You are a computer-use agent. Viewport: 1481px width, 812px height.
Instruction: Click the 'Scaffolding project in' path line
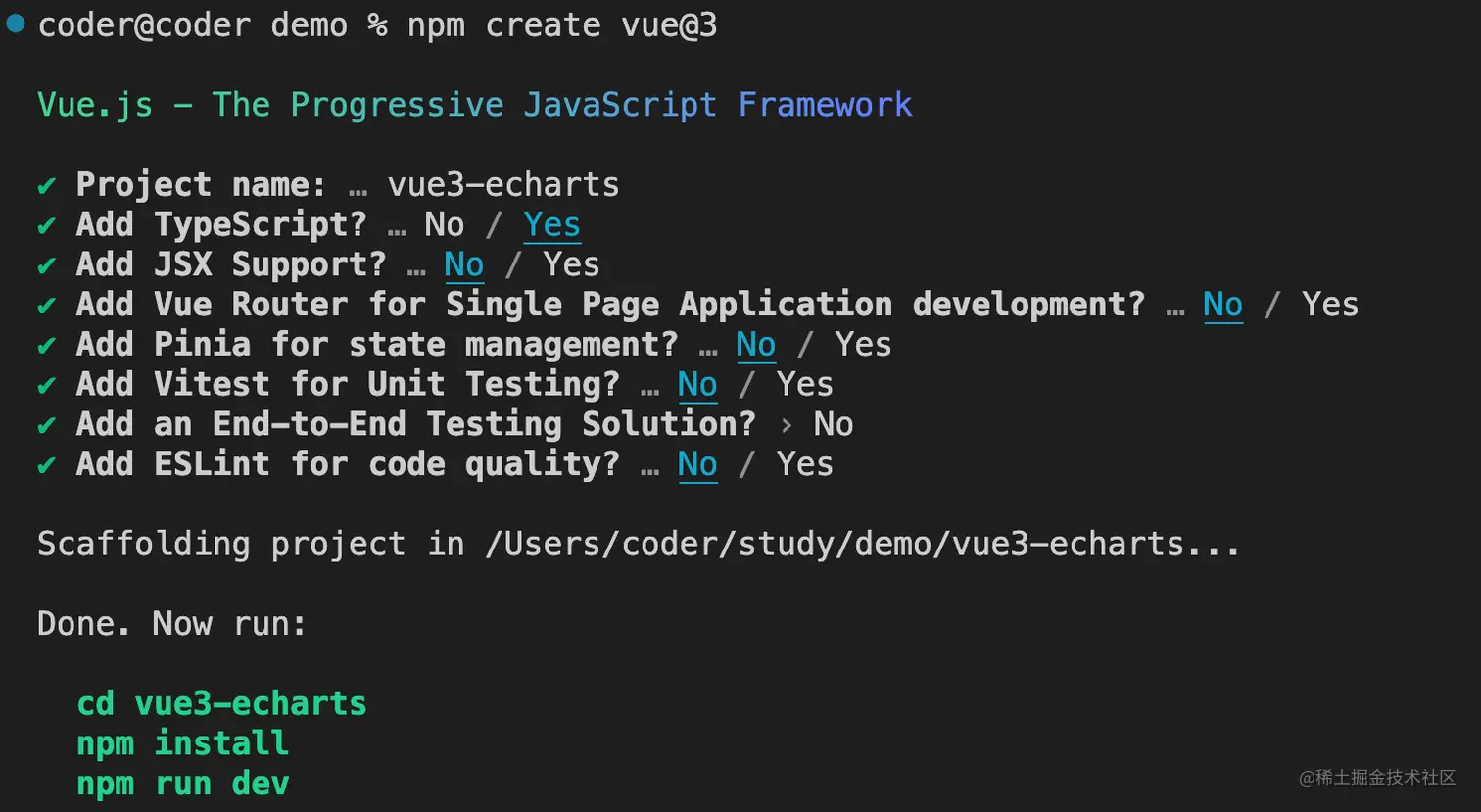(639, 544)
